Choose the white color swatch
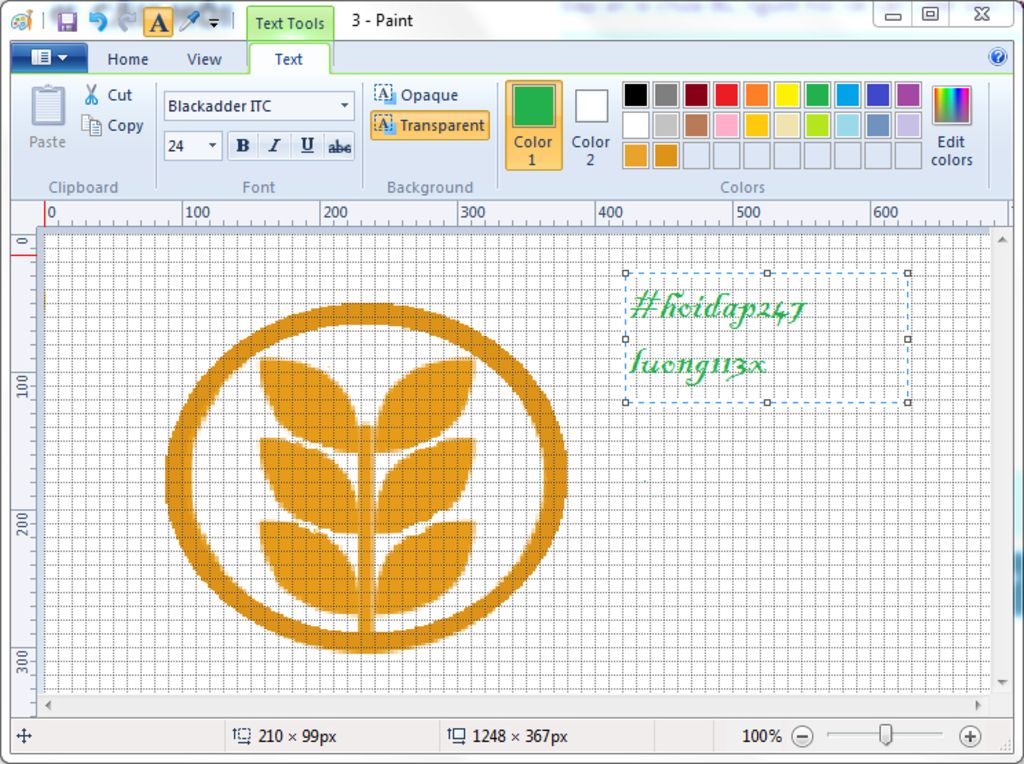 coord(635,125)
